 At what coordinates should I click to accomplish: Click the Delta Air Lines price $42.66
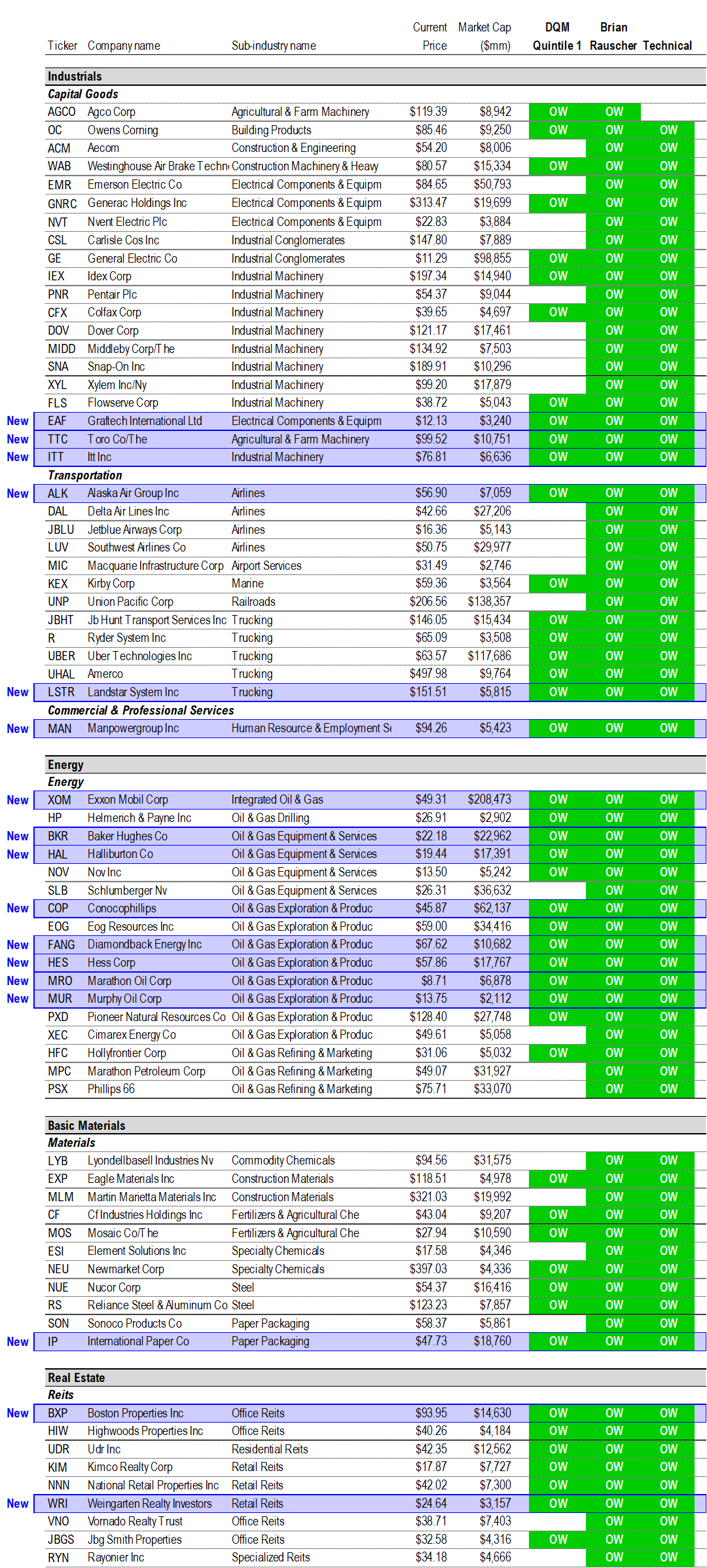(x=431, y=512)
